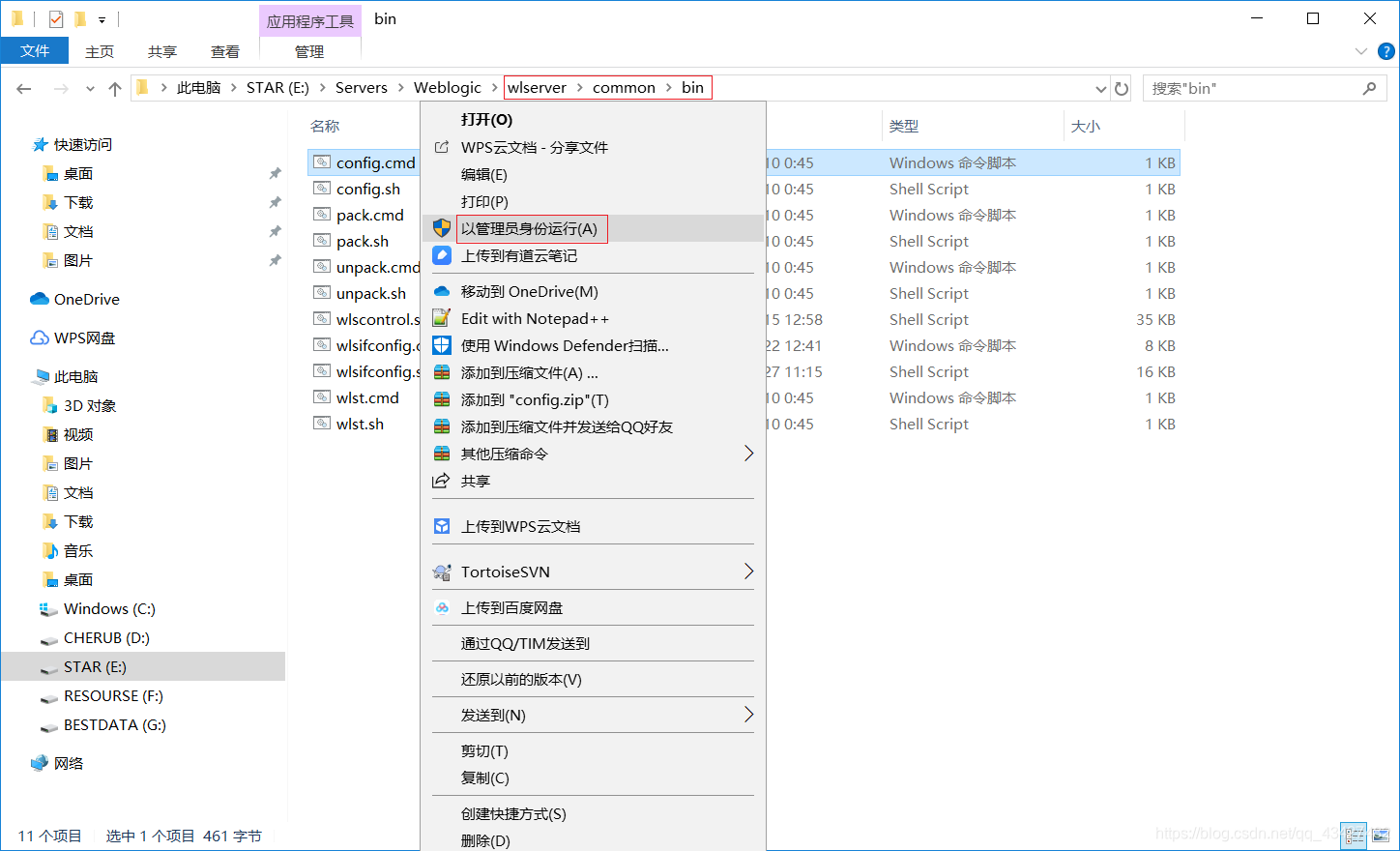Switch to the 查看 ribbon tab
The width and height of the screenshot is (1400, 851).
point(225,51)
